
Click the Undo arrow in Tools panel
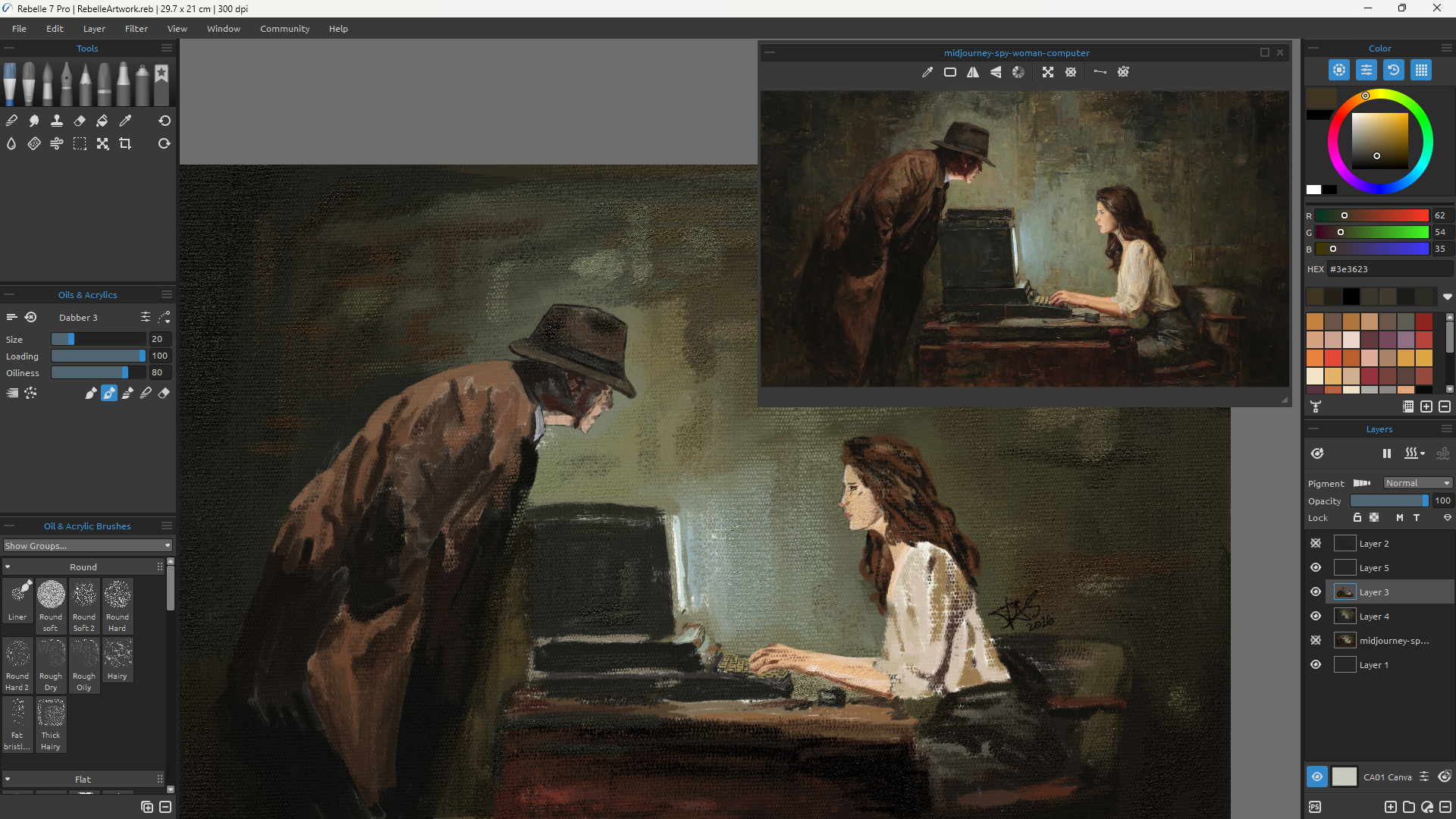[x=164, y=121]
